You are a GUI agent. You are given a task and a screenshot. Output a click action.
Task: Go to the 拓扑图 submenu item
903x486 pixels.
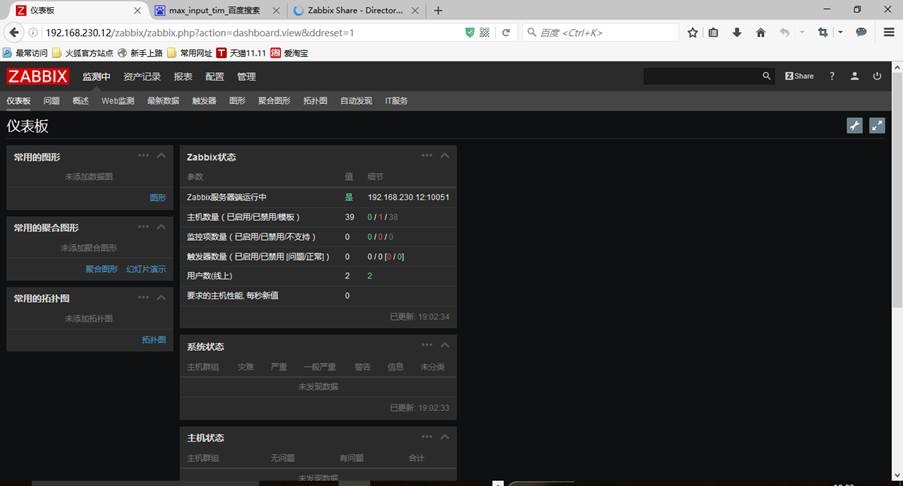pos(315,101)
